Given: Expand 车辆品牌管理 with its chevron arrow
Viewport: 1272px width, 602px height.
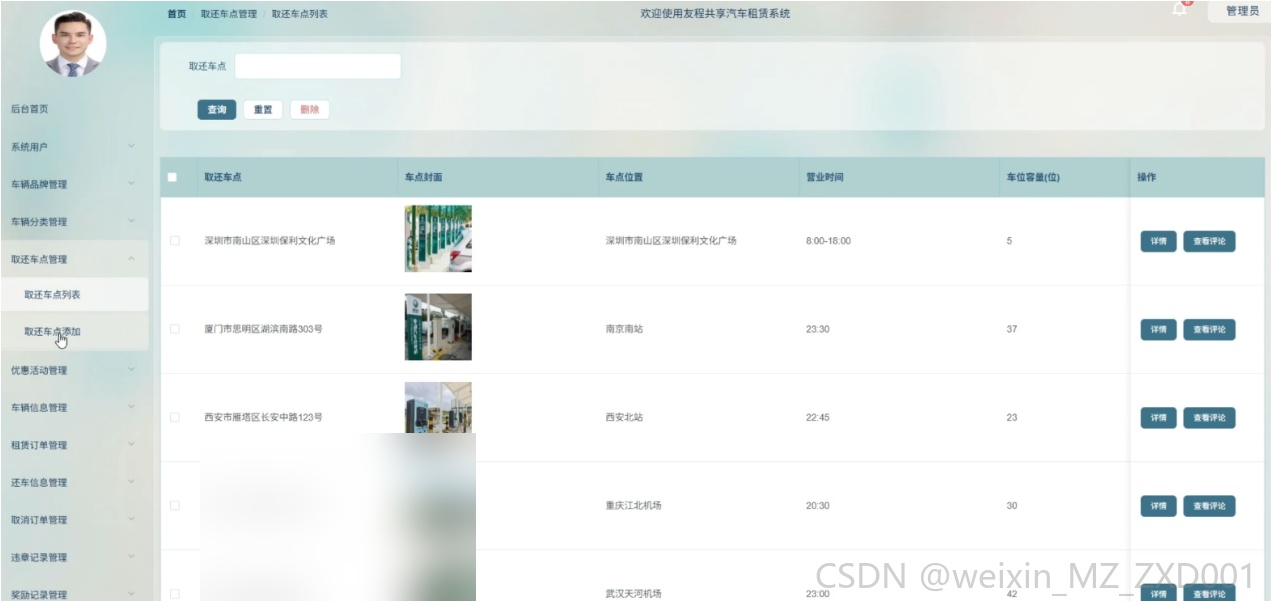Looking at the screenshot, I should (x=131, y=184).
